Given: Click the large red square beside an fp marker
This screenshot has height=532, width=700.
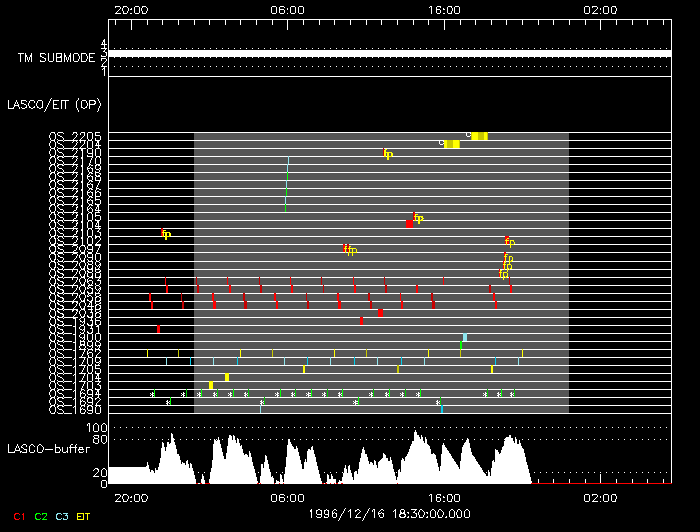Looking at the screenshot, I should 409,223.
